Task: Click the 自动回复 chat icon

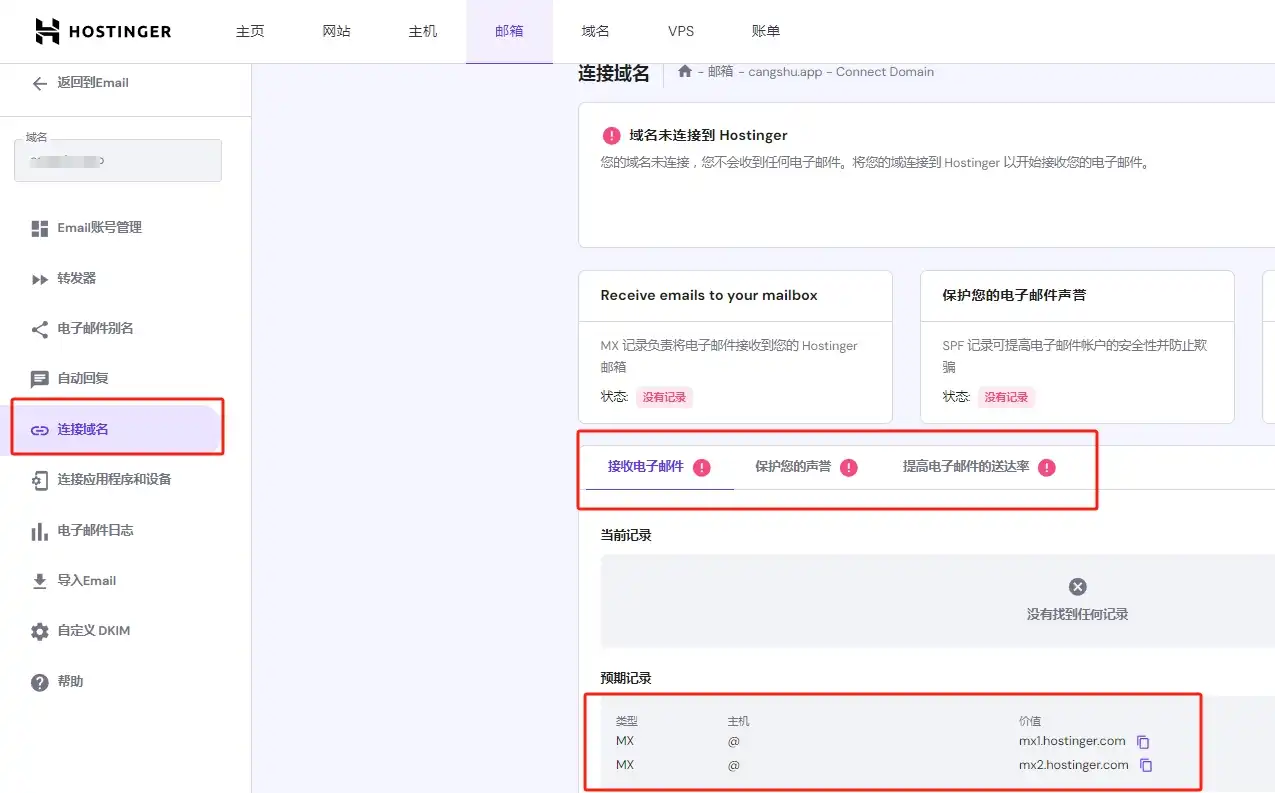Action: (40, 379)
